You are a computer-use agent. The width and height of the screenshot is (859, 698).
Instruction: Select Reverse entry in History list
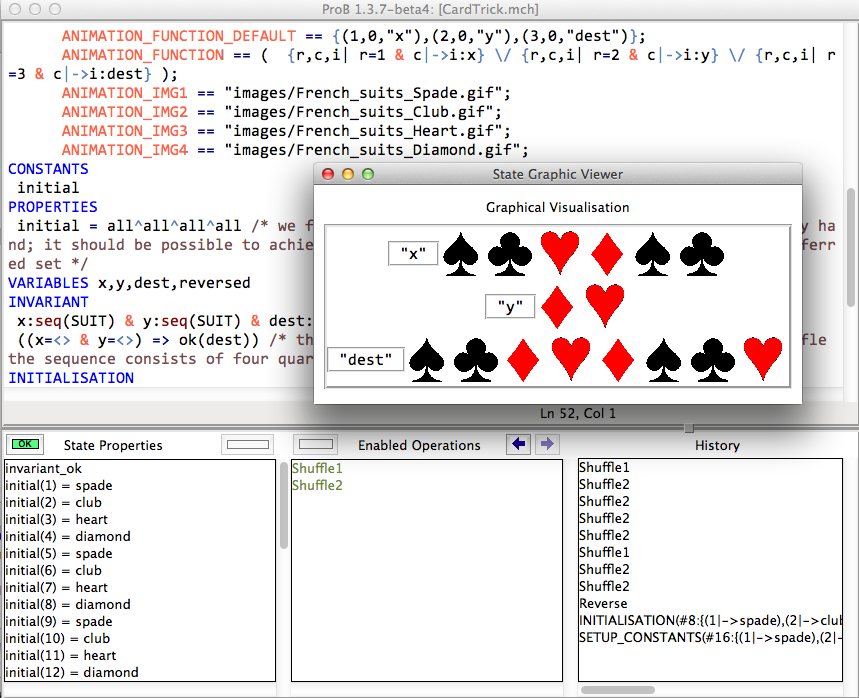pos(603,604)
